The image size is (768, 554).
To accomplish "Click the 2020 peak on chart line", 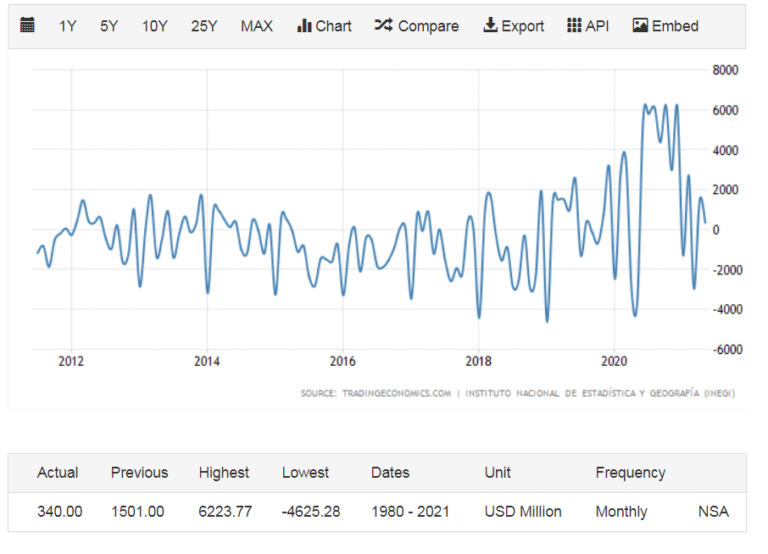I will point(645,105).
